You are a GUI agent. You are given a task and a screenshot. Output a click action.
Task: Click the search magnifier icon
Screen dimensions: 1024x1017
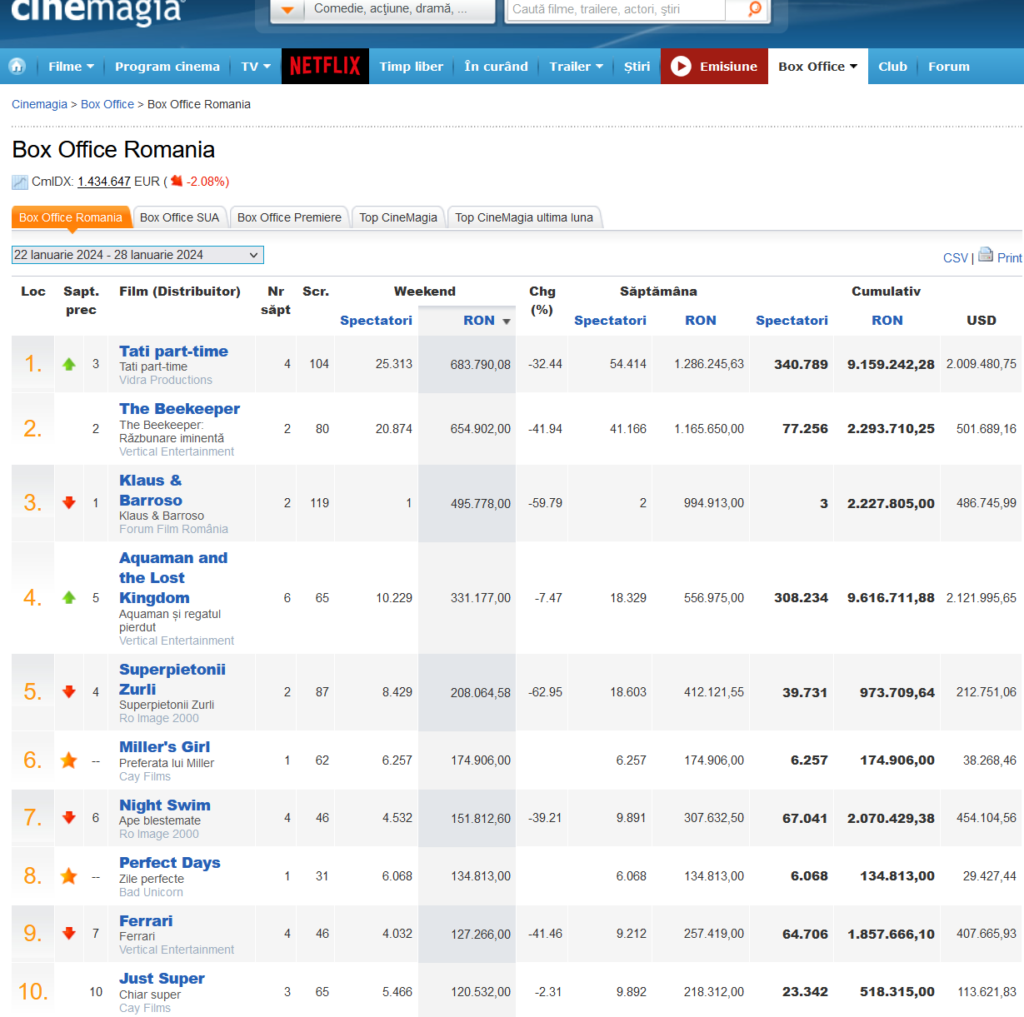(754, 9)
